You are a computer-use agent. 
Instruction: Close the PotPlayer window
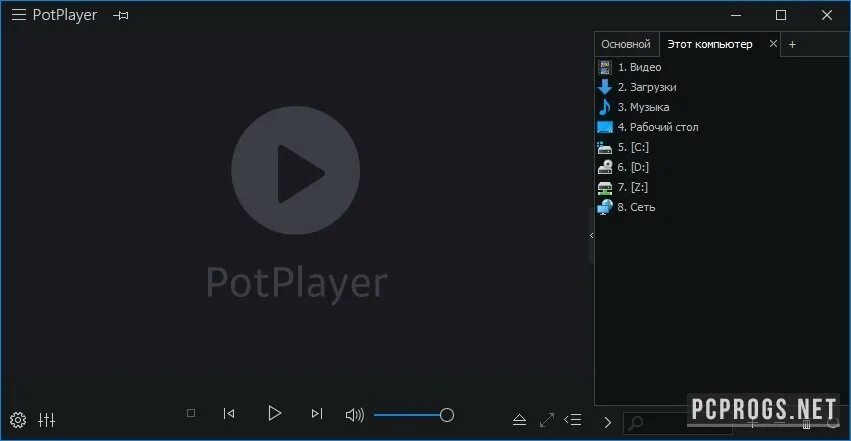tap(827, 15)
